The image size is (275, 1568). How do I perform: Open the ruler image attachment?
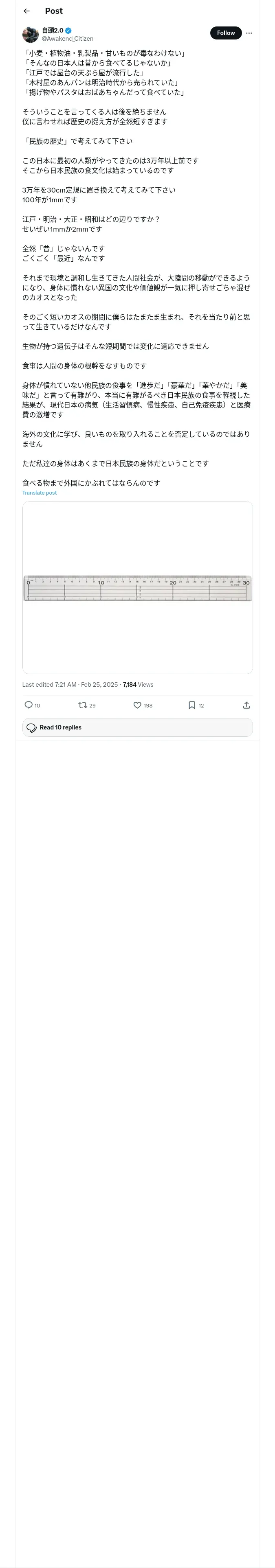click(137, 587)
